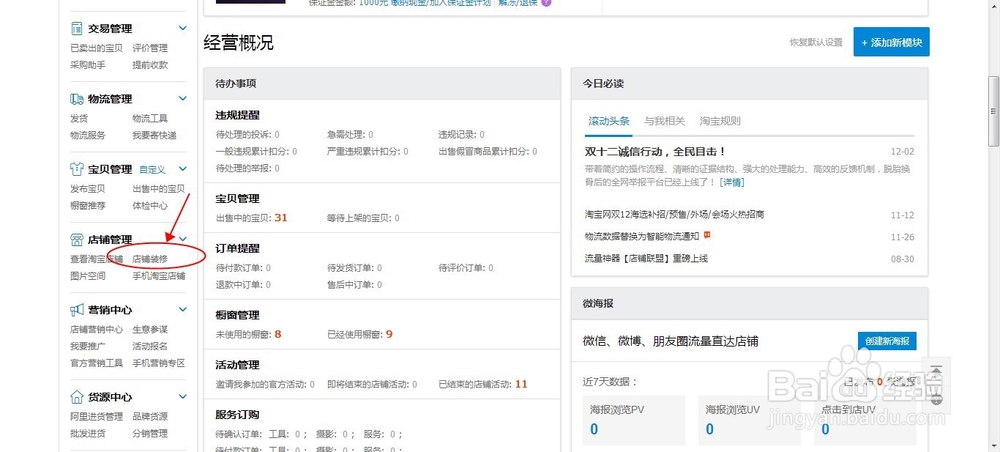This screenshot has height=452, width=1000.
Task: Open news 物流数据替换为智能物流通知
Action: pyautogui.click(x=643, y=237)
